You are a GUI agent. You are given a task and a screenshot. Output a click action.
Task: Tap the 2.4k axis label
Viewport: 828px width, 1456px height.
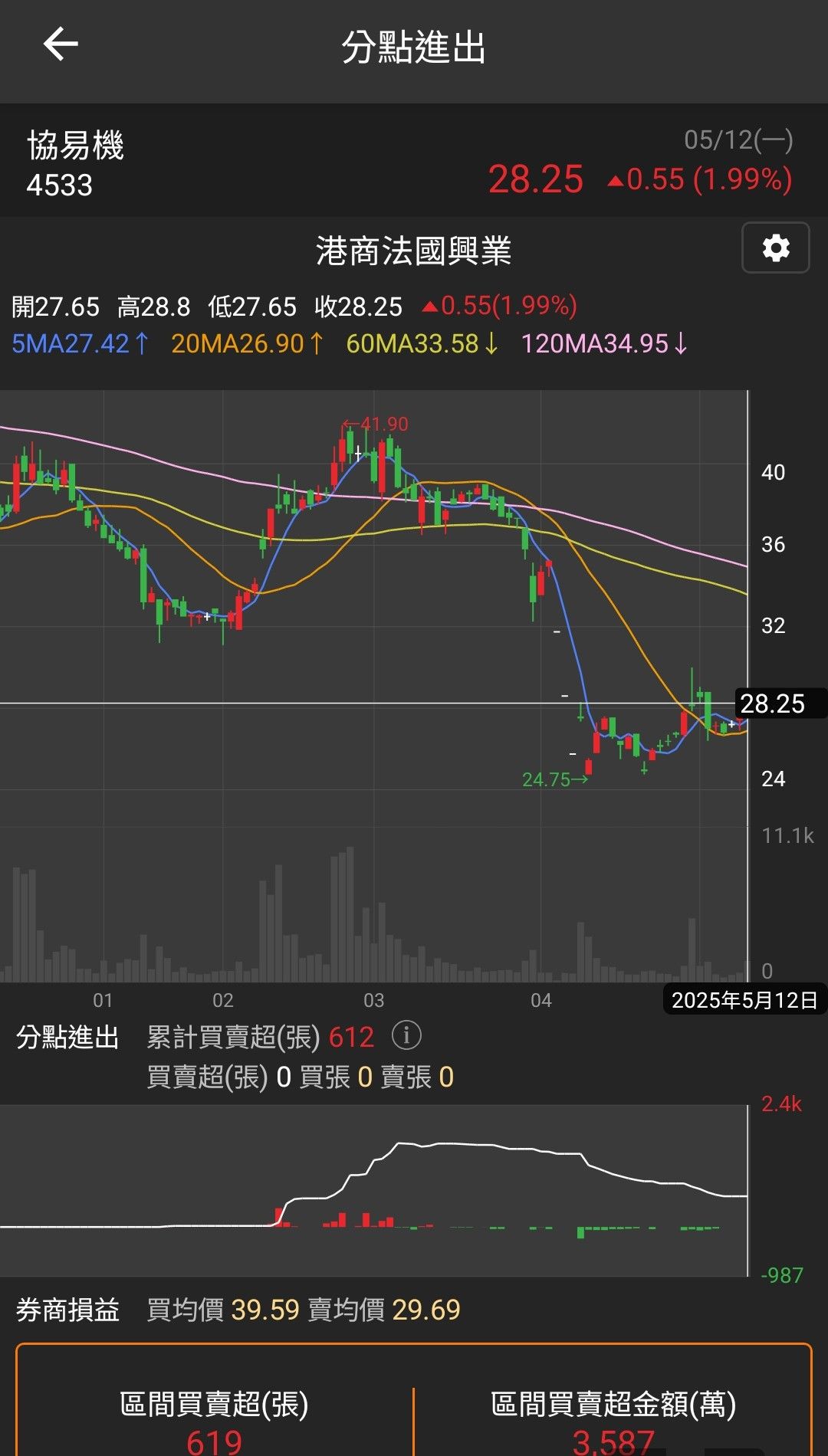click(x=781, y=1103)
